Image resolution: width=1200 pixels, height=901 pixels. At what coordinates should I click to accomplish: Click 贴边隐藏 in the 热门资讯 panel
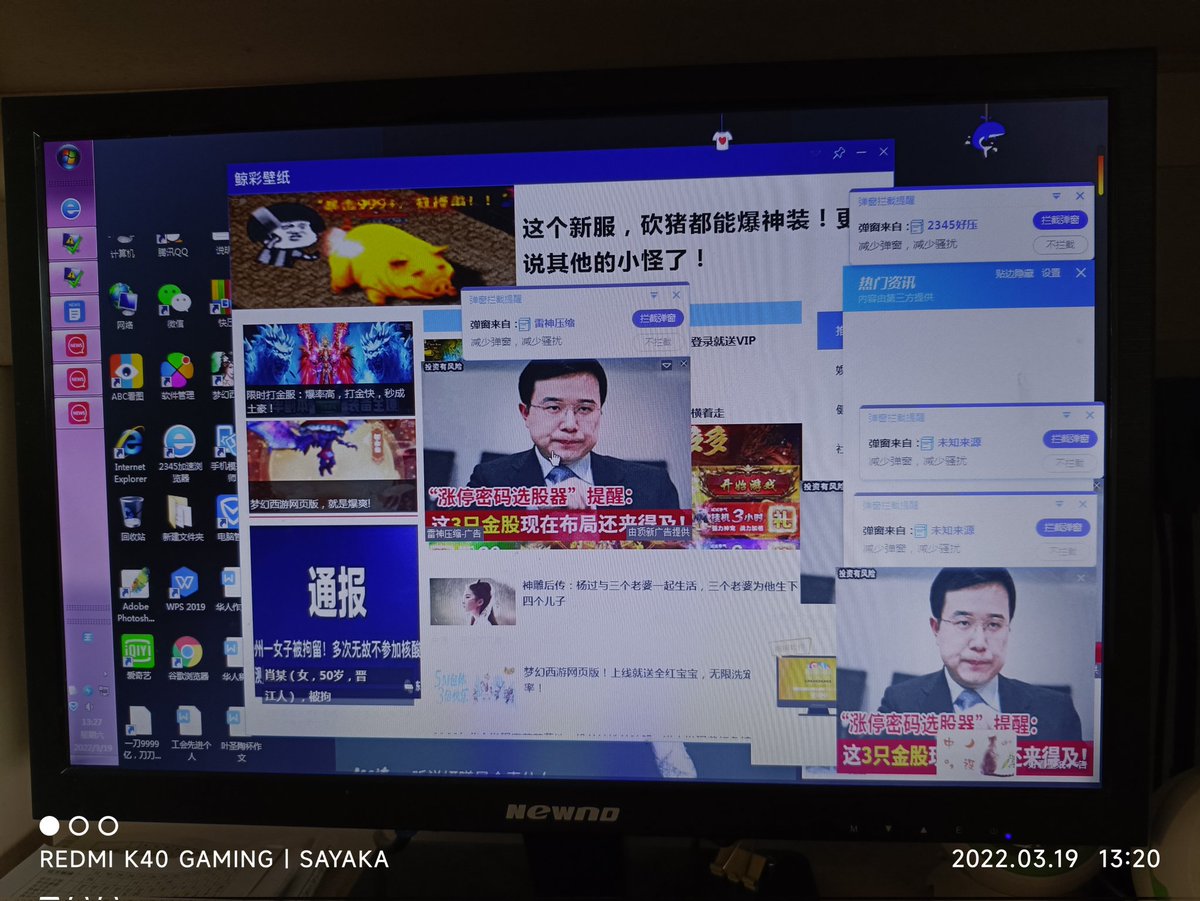tap(1014, 274)
